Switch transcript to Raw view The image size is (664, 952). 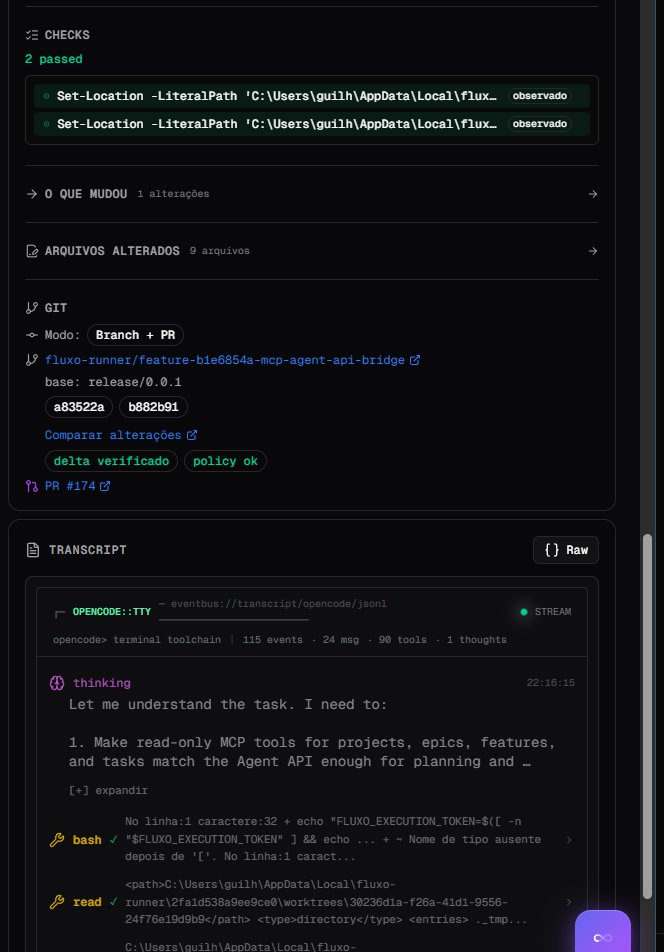[x=566, y=550]
